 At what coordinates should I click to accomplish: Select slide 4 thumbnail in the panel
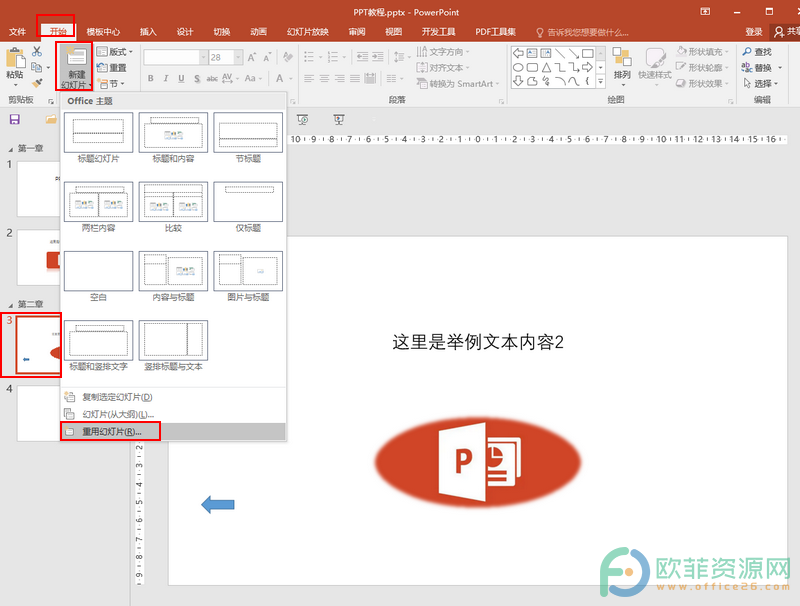tap(39, 413)
